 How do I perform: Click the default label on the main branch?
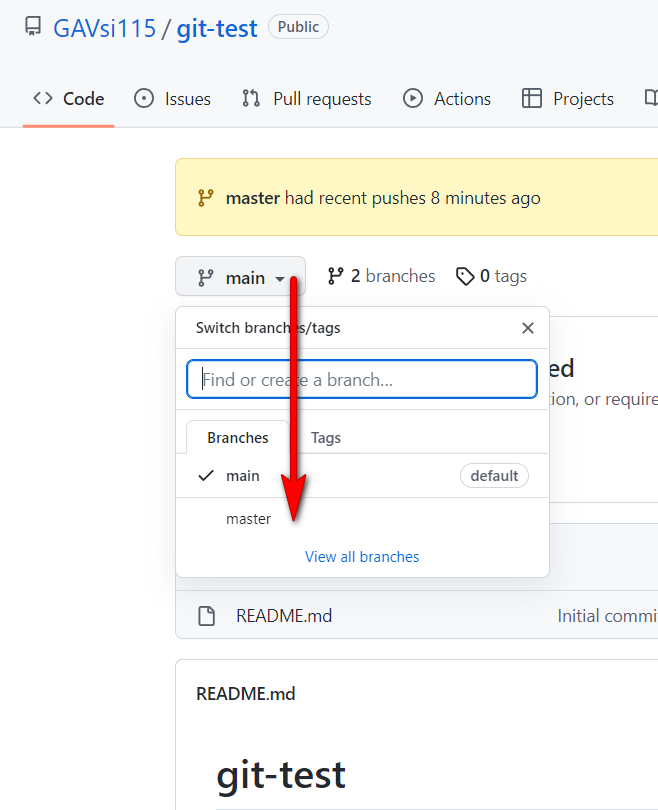(x=494, y=476)
